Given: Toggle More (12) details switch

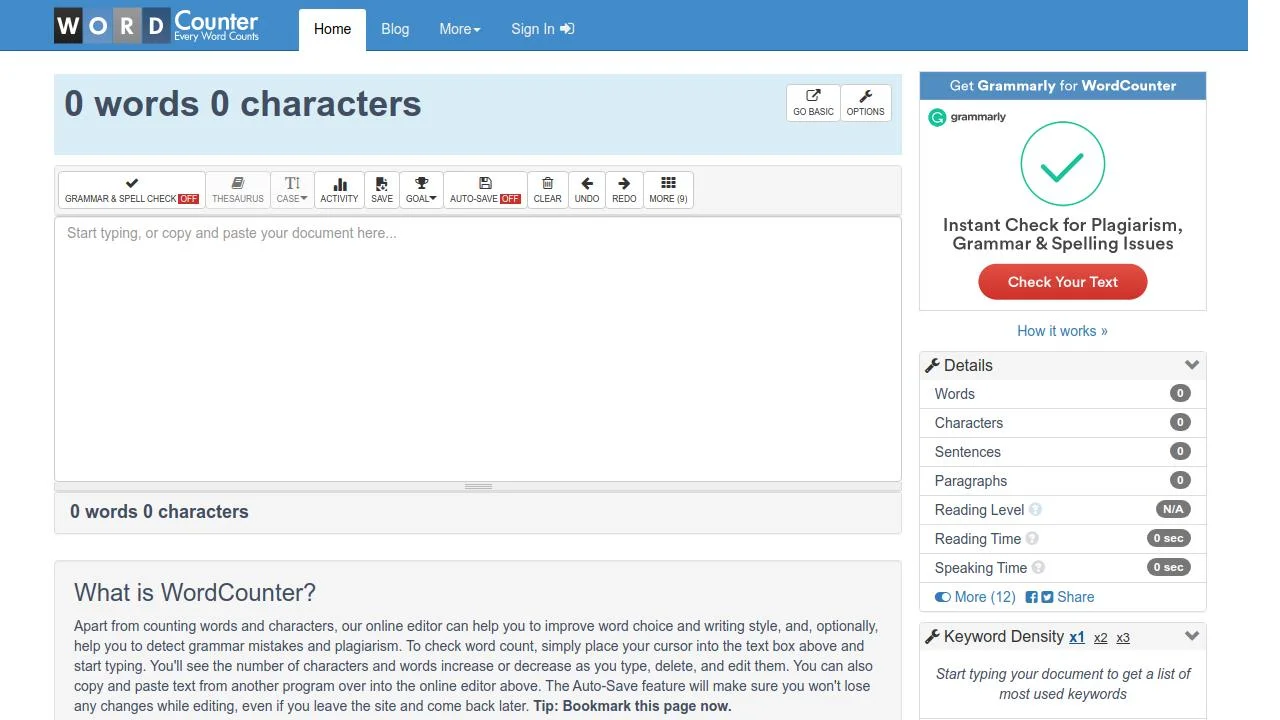Looking at the screenshot, I should click(x=942, y=597).
